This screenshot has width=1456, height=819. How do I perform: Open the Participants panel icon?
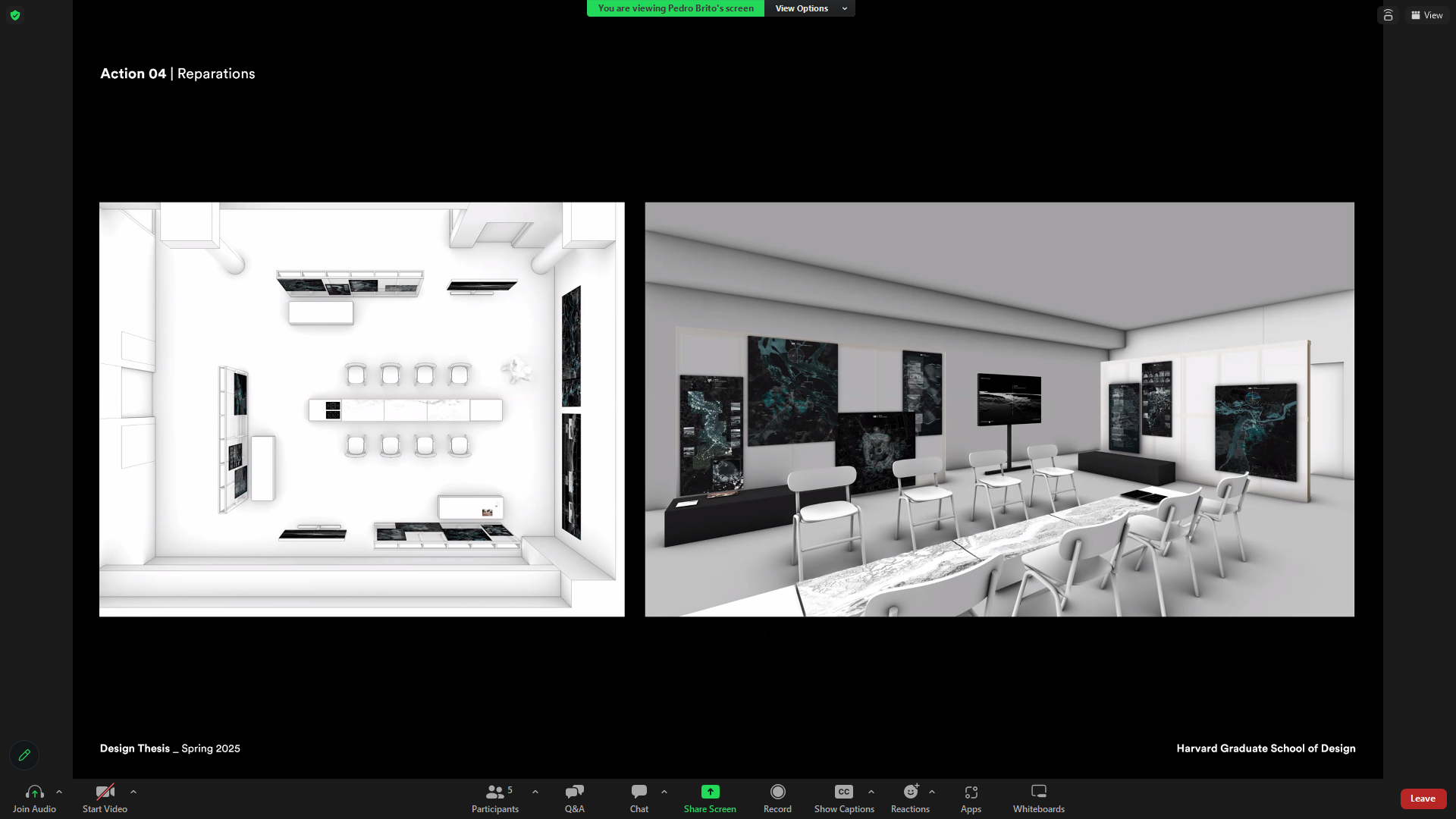pos(495,792)
